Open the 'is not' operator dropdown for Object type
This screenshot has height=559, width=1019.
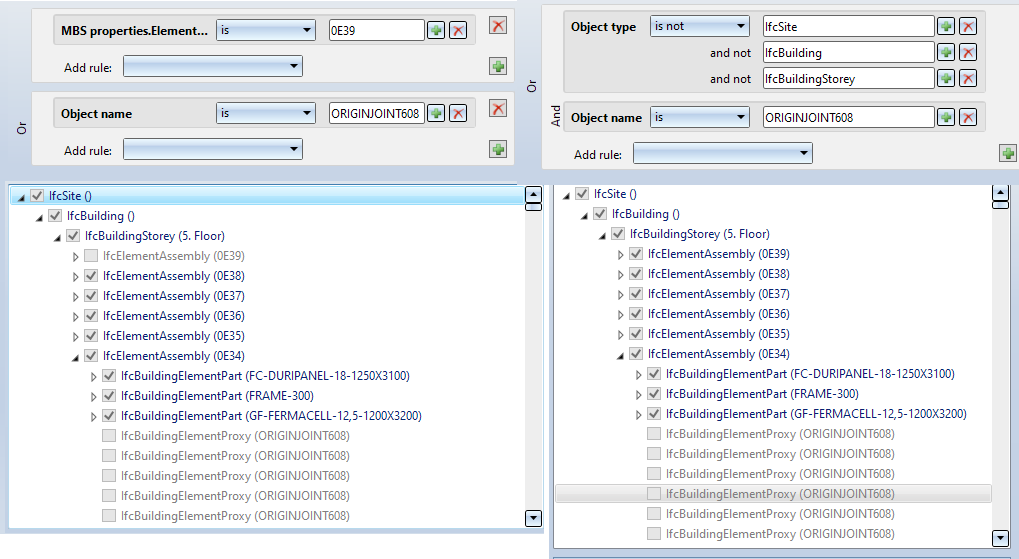pyautogui.click(x=699, y=26)
